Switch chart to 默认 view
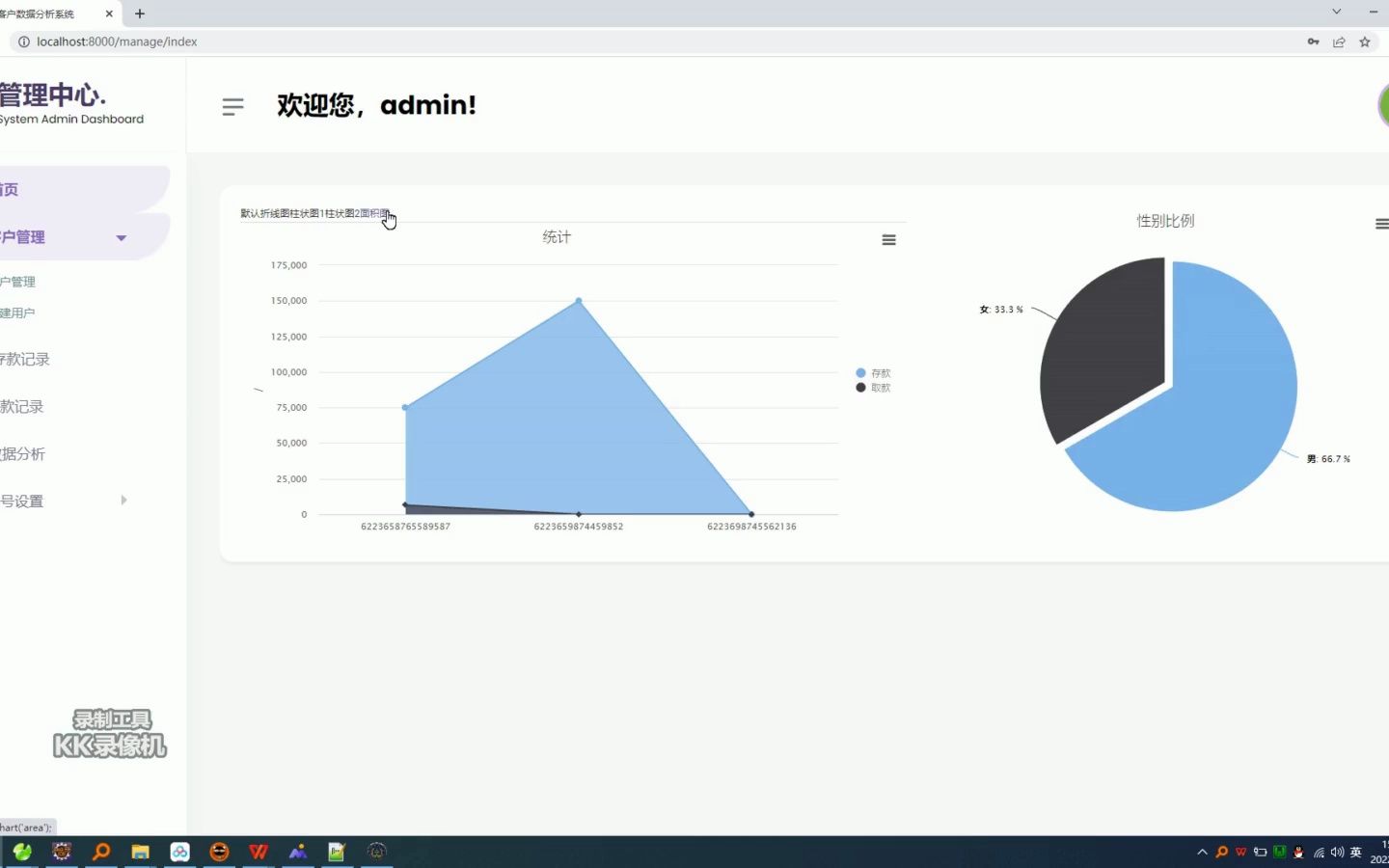Screen dimensions: 1389x868 (x=250, y=213)
